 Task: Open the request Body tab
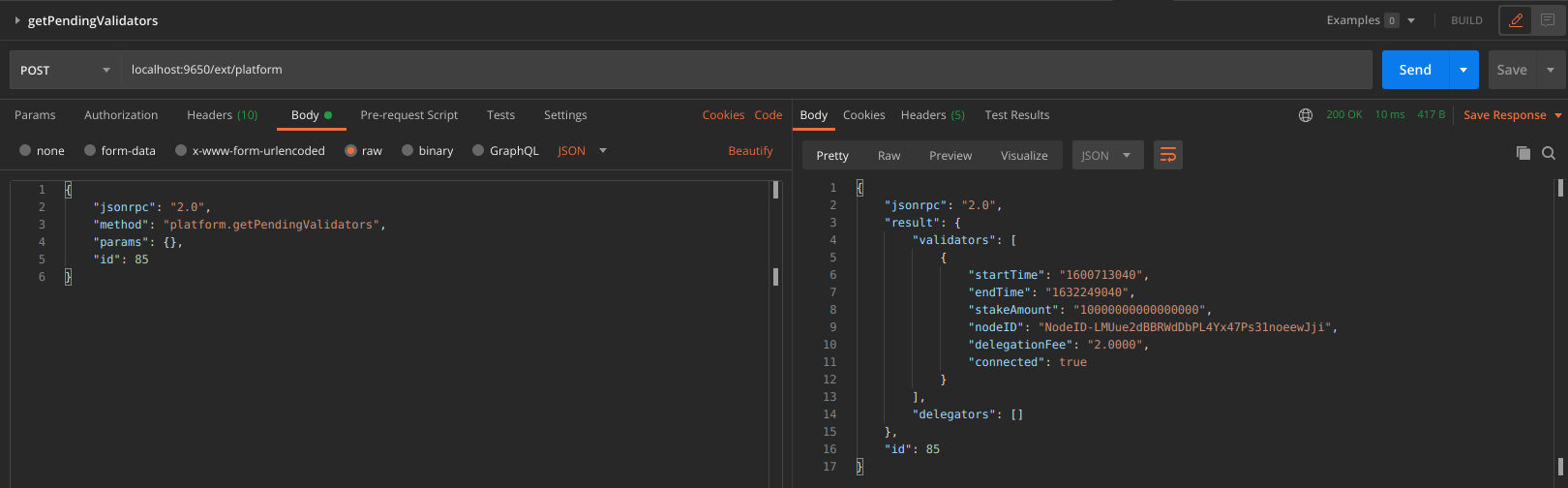[x=312, y=115]
